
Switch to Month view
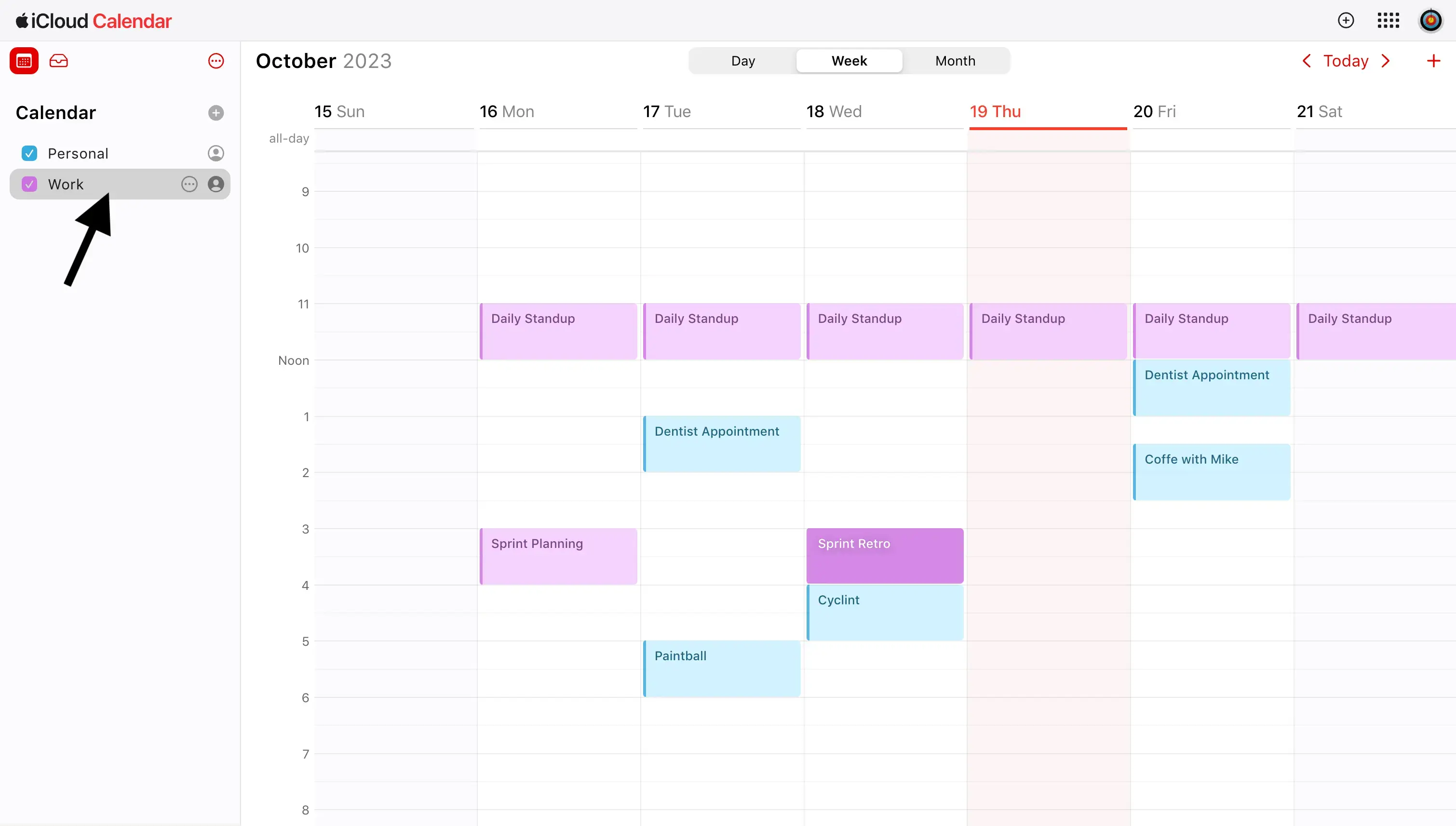954,61
